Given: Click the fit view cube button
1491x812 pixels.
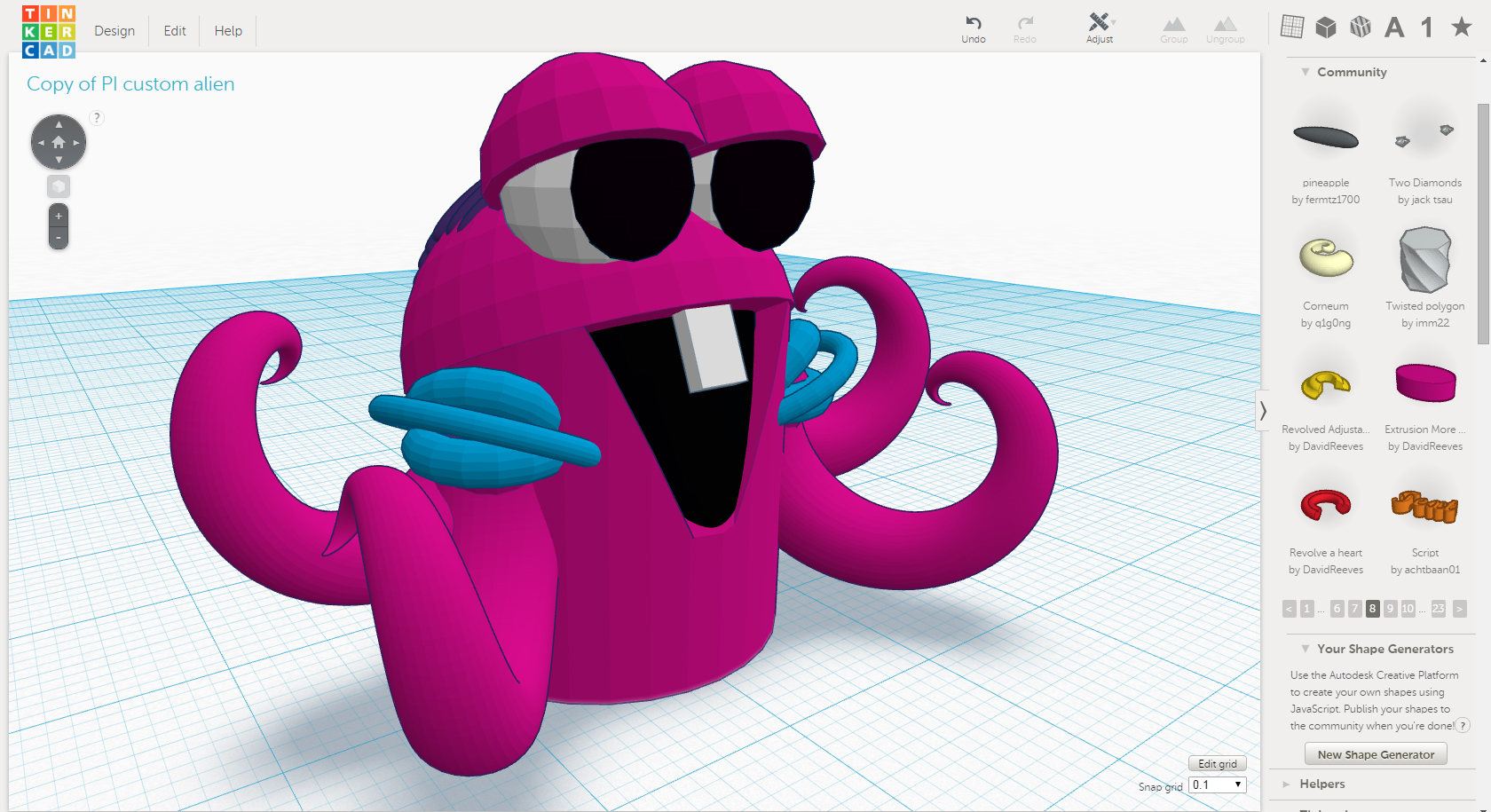Looking at the screenshot, I should click(59, 186).
